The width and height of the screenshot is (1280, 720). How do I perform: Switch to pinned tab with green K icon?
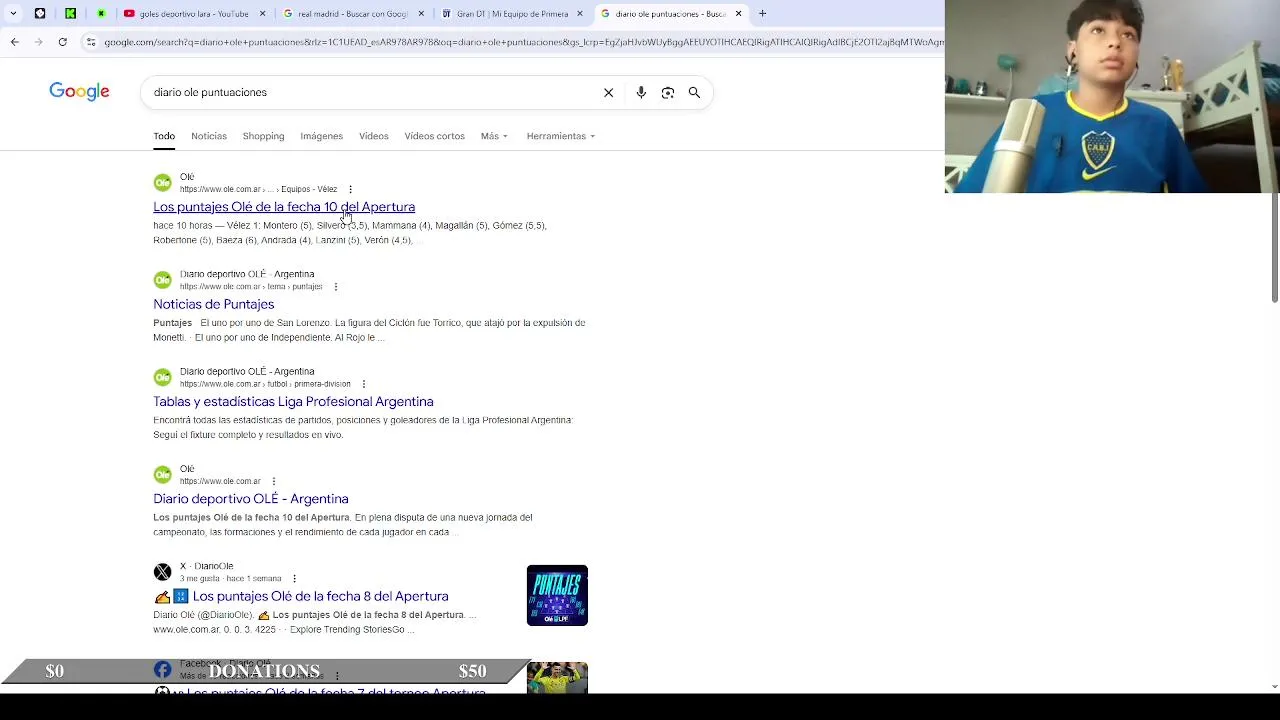[x=71, y=14]
